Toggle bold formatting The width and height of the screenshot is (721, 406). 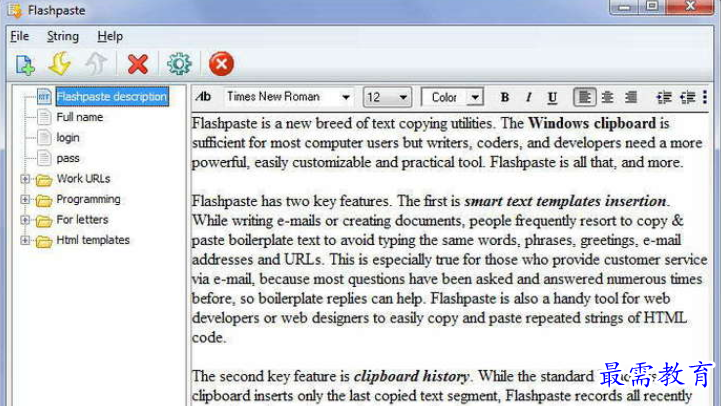(x=505, y=97)
